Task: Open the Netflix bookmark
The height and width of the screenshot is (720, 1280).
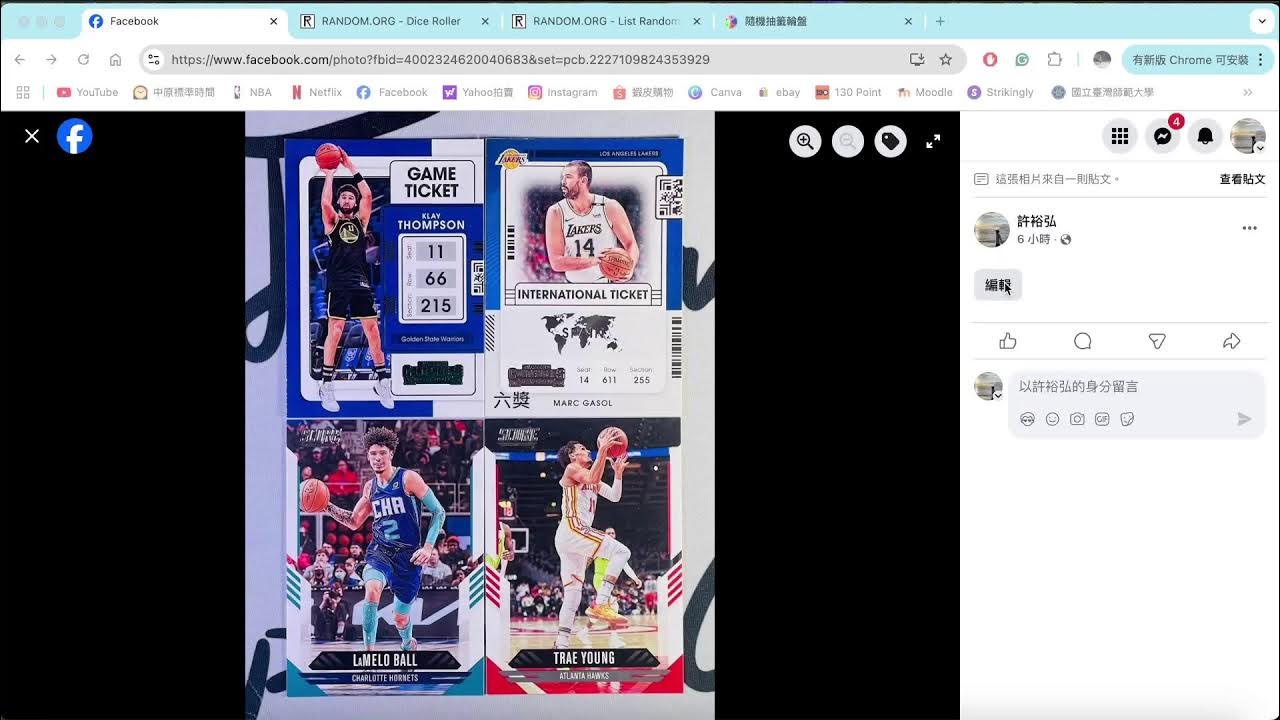Action: (316, 92)
